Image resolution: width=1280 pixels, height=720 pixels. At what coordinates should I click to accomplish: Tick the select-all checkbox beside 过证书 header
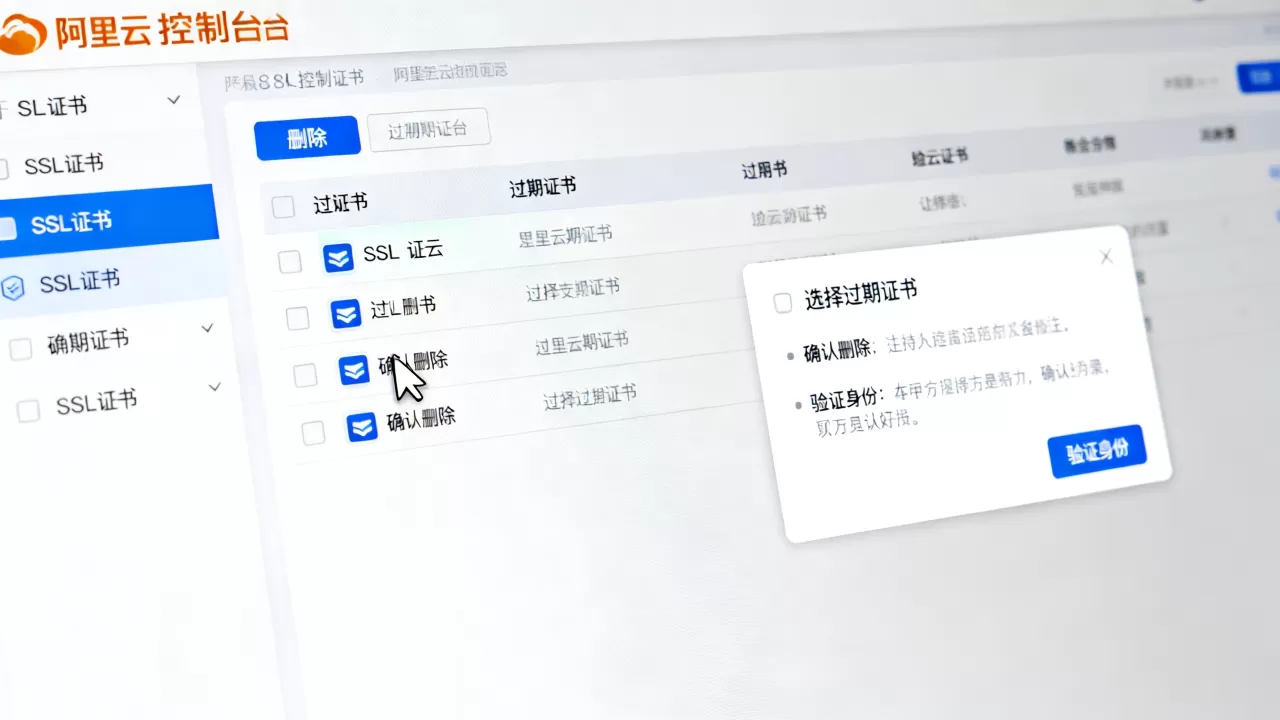click(284, 207)
